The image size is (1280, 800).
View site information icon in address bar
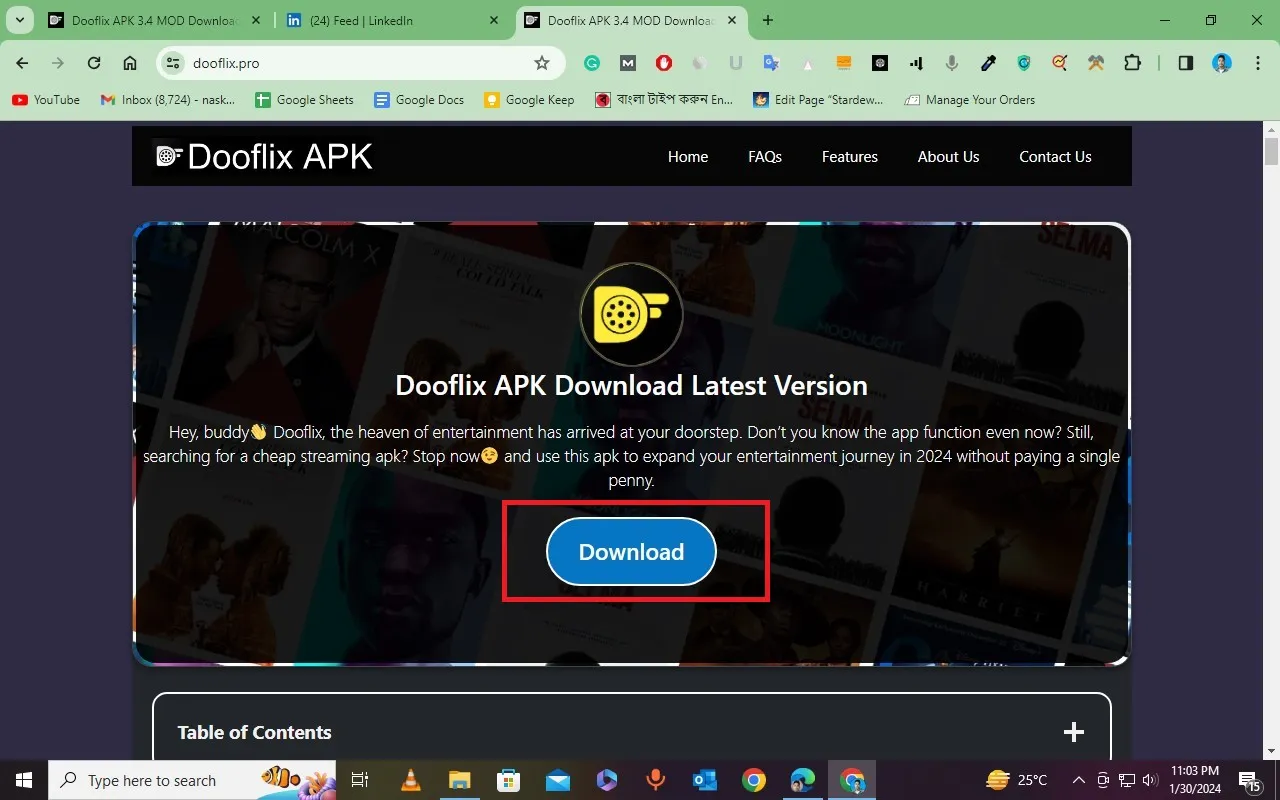point(173,63)
